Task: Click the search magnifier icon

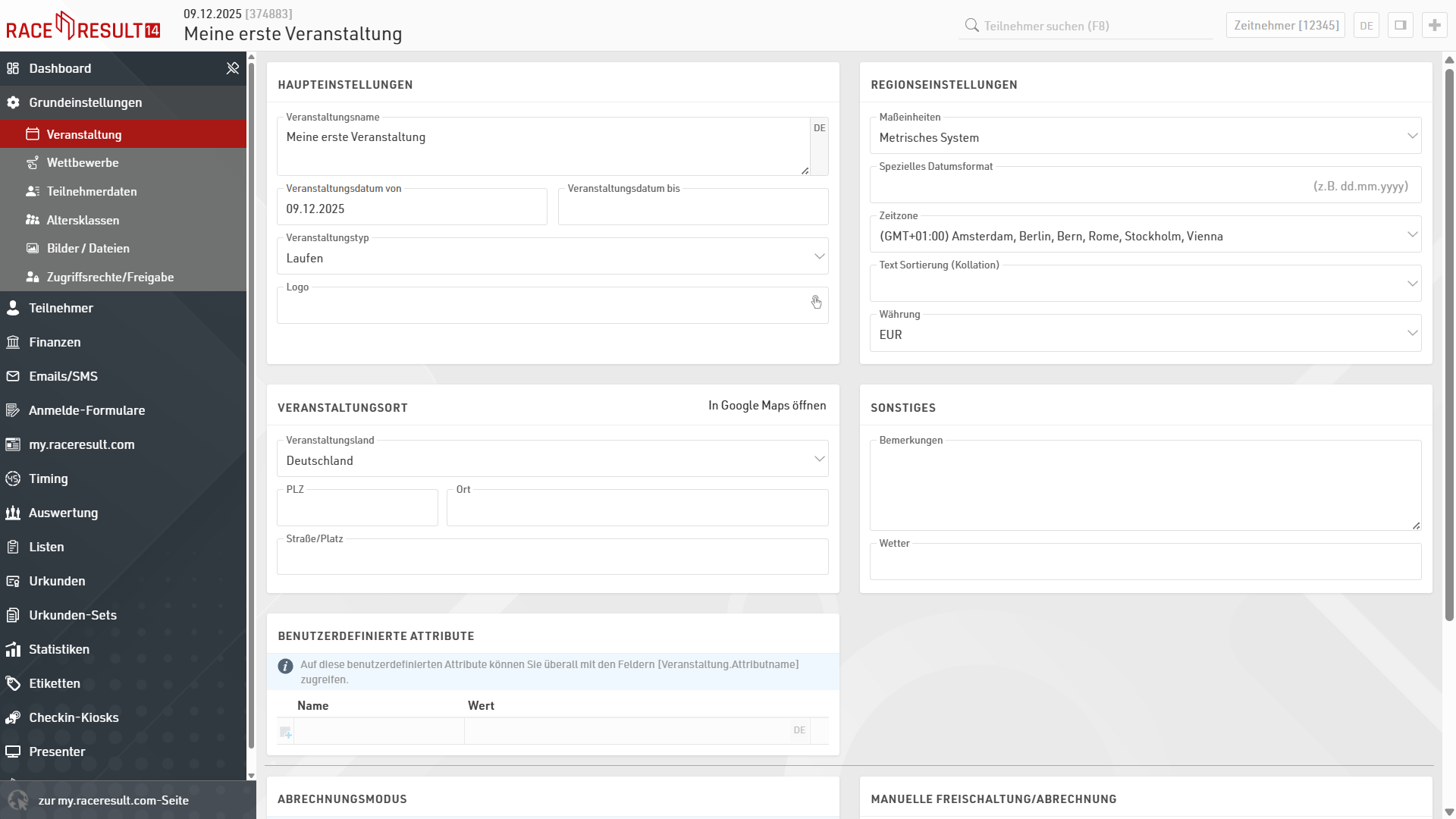Action: click(971, 26)
